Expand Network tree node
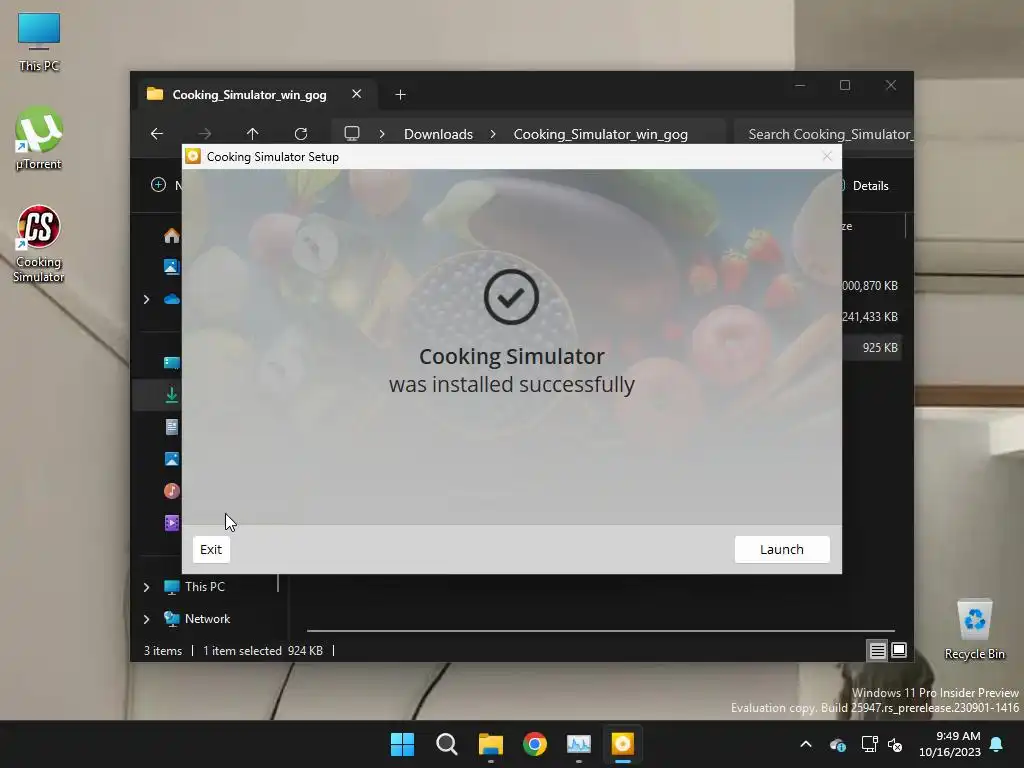Viewport: 1024px width, 768px height. [x=146, y=618]
